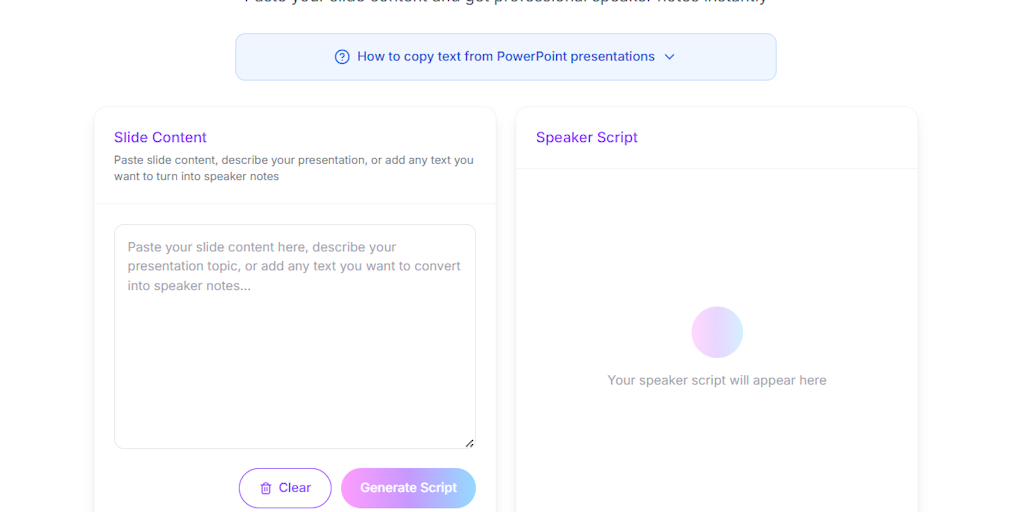Expand the PowerPoint copy instructions chevron
The width and height of the screenshot is (1024, 512).
pyautogui.click(x=670, y=57)
